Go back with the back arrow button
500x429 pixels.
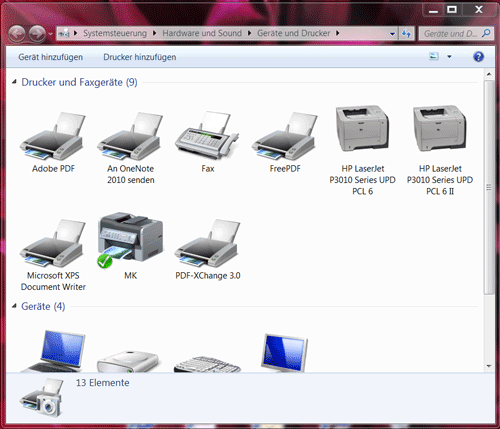point(17,34)
